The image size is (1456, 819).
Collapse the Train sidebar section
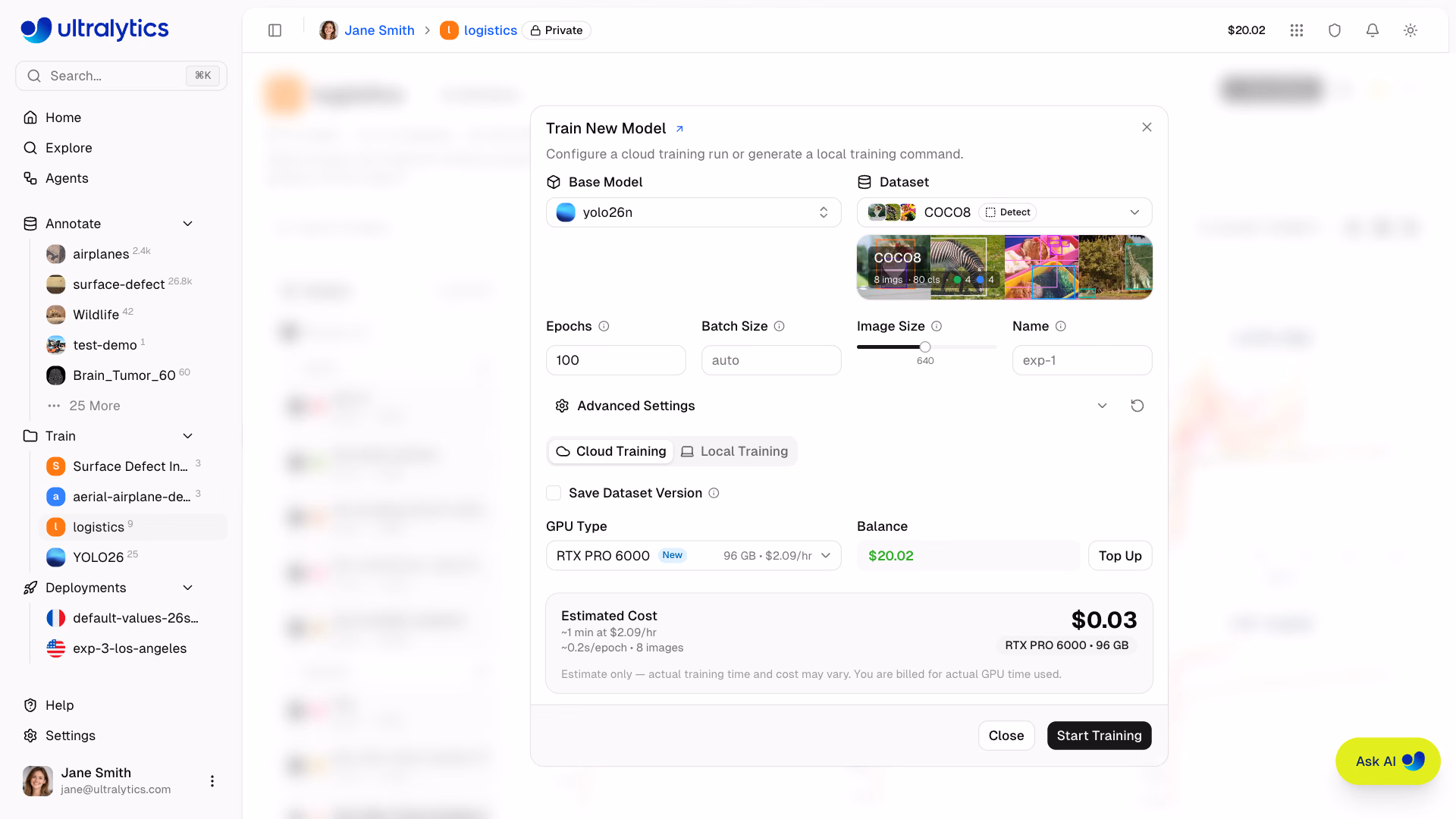[x=187, y=436]
